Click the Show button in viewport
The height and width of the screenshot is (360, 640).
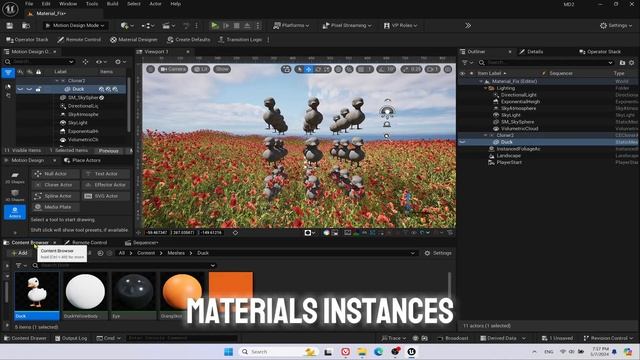coord(222,69)
